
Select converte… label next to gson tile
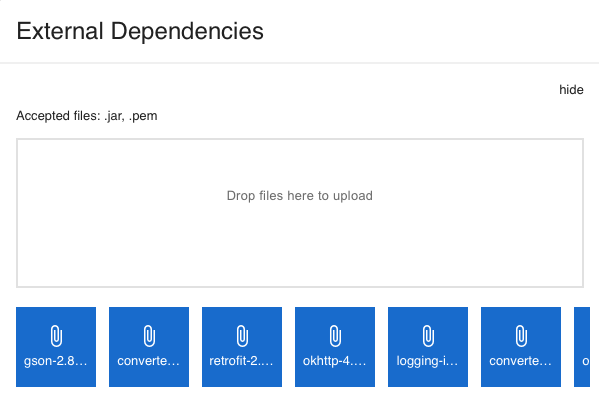click(149, 361)
